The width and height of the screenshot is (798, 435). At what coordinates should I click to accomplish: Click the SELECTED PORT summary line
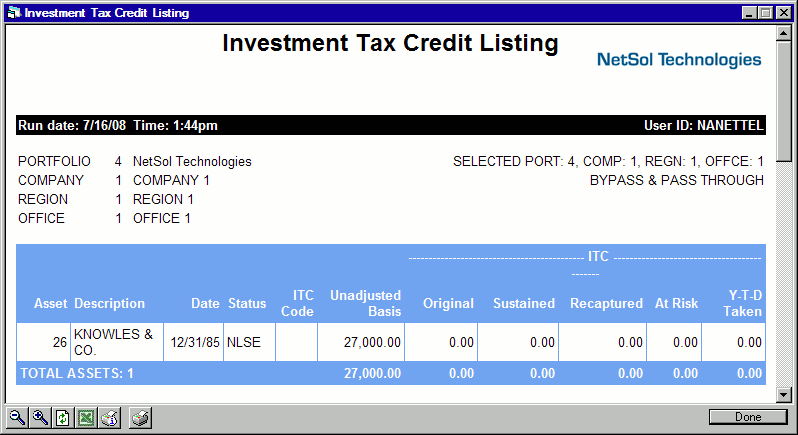(x=608, y=161)
